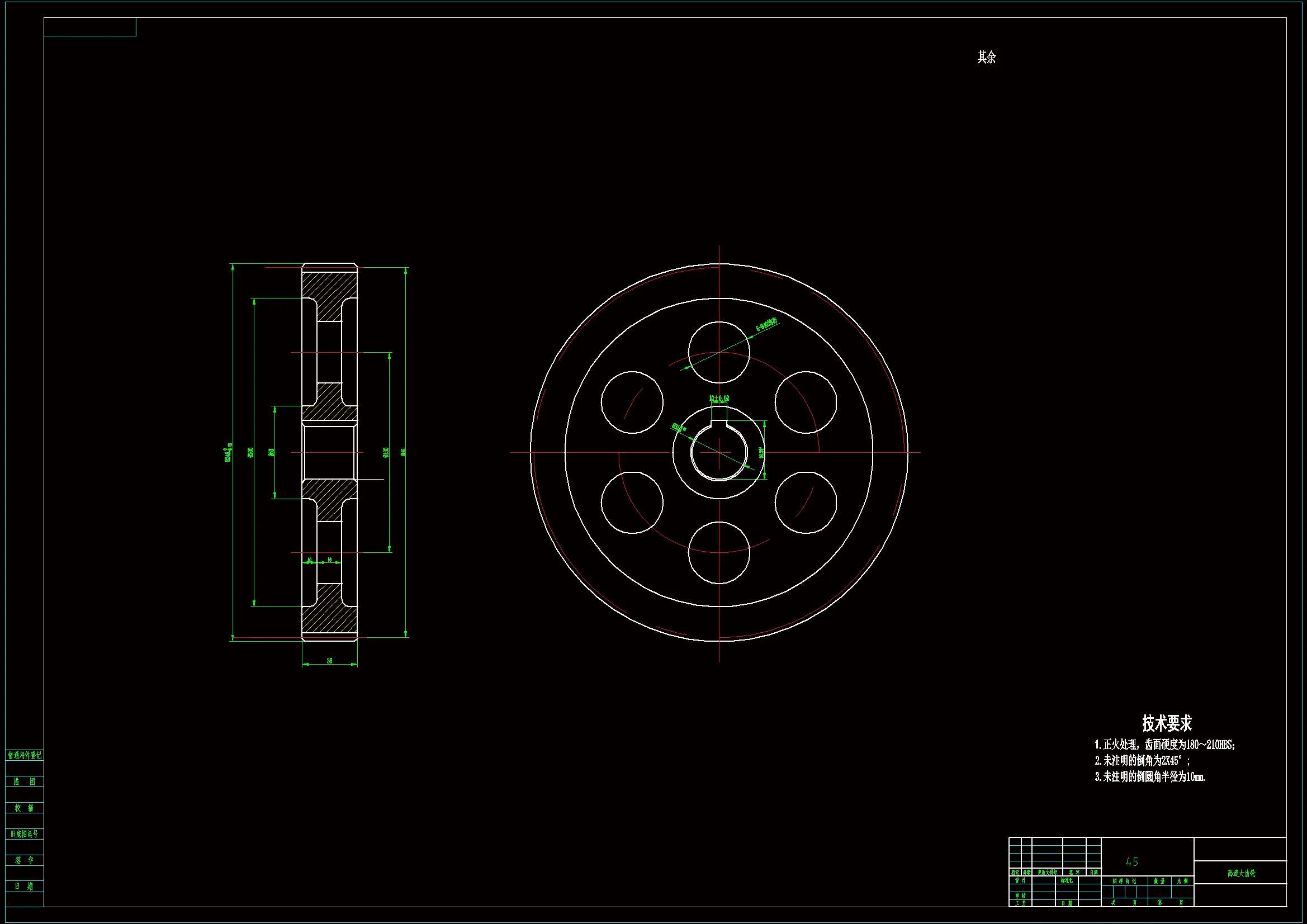Click the 标准化 cell in the title block
Screen dimensions: 1307x924
tap(1067, 881)
